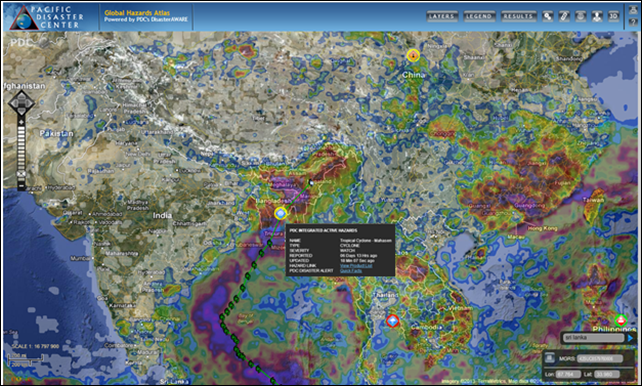Open help with the question mark icon

pyautogui.click(x=633, y=23)
